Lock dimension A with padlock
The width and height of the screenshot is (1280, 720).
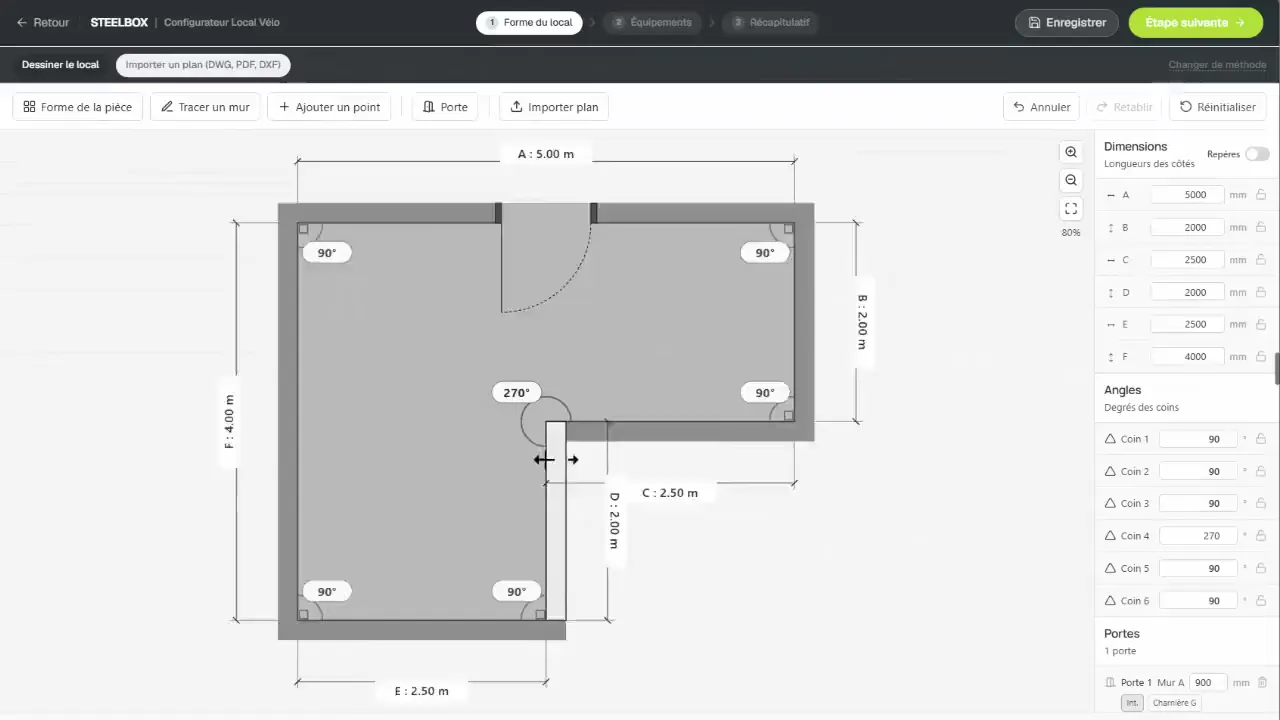[1261, 195]
